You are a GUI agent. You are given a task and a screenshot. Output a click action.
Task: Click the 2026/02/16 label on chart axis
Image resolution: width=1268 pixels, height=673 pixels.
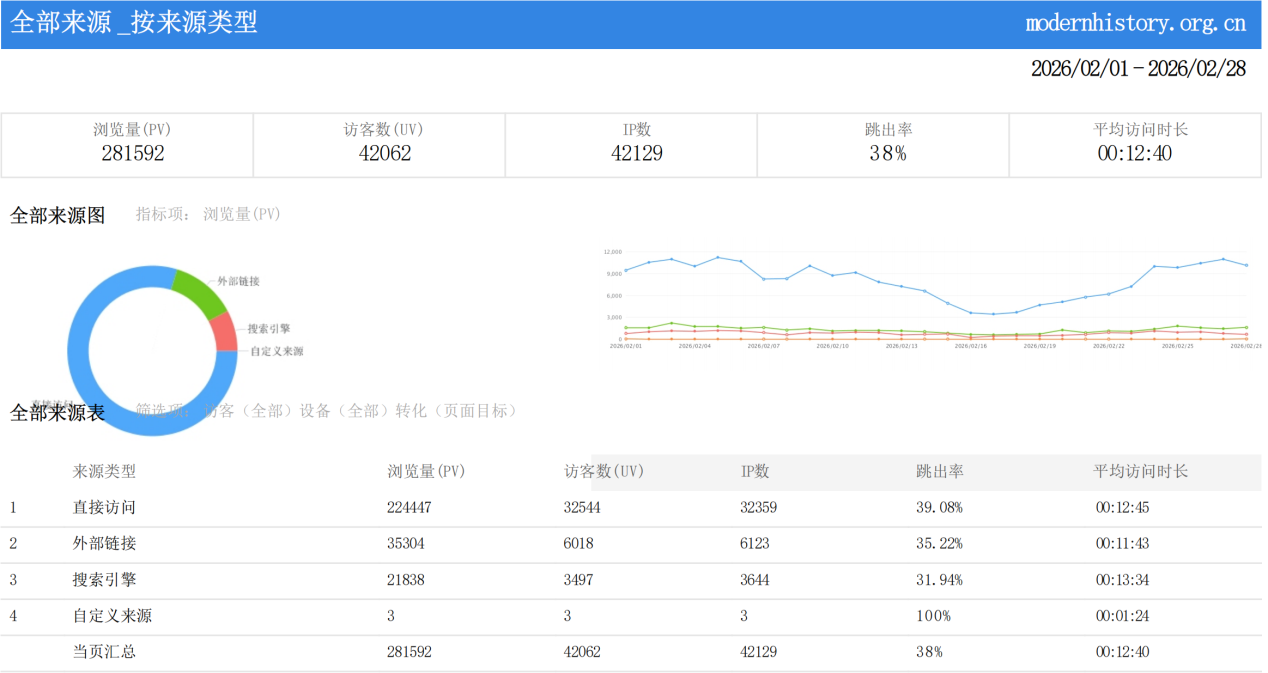[970, 346]
